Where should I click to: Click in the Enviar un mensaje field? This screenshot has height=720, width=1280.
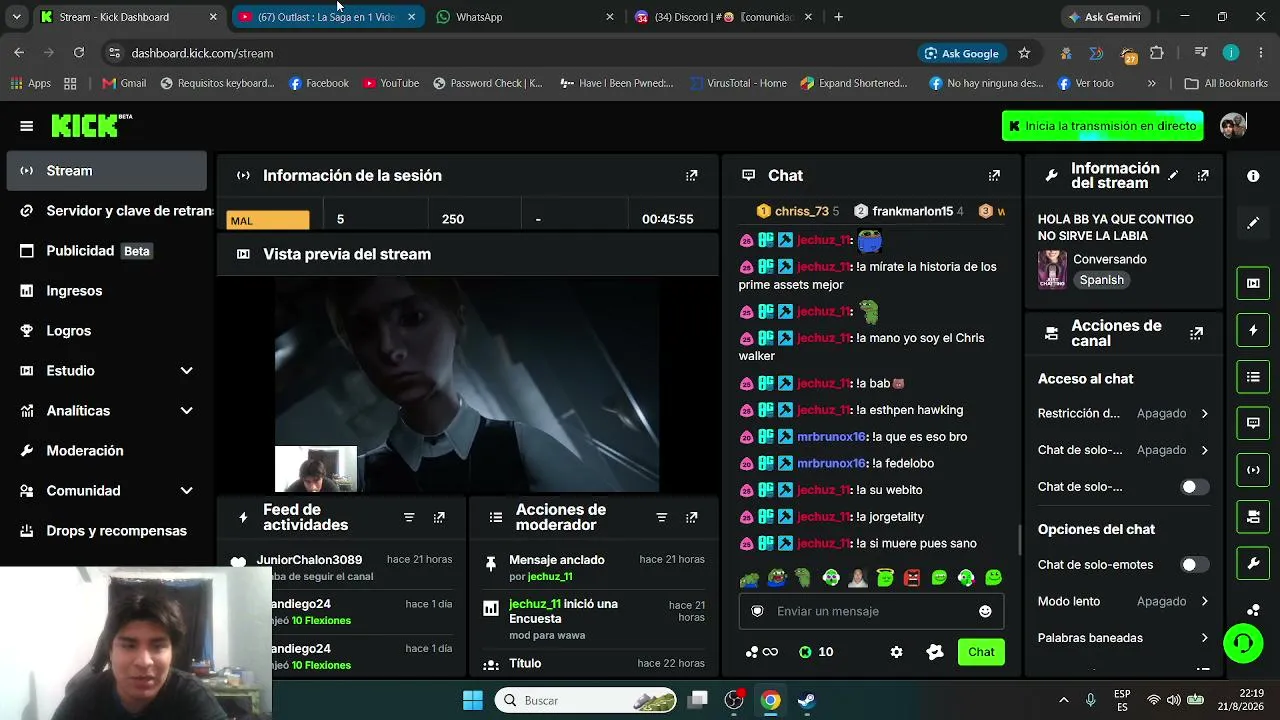pyautogui.click(x=871, y=611)
